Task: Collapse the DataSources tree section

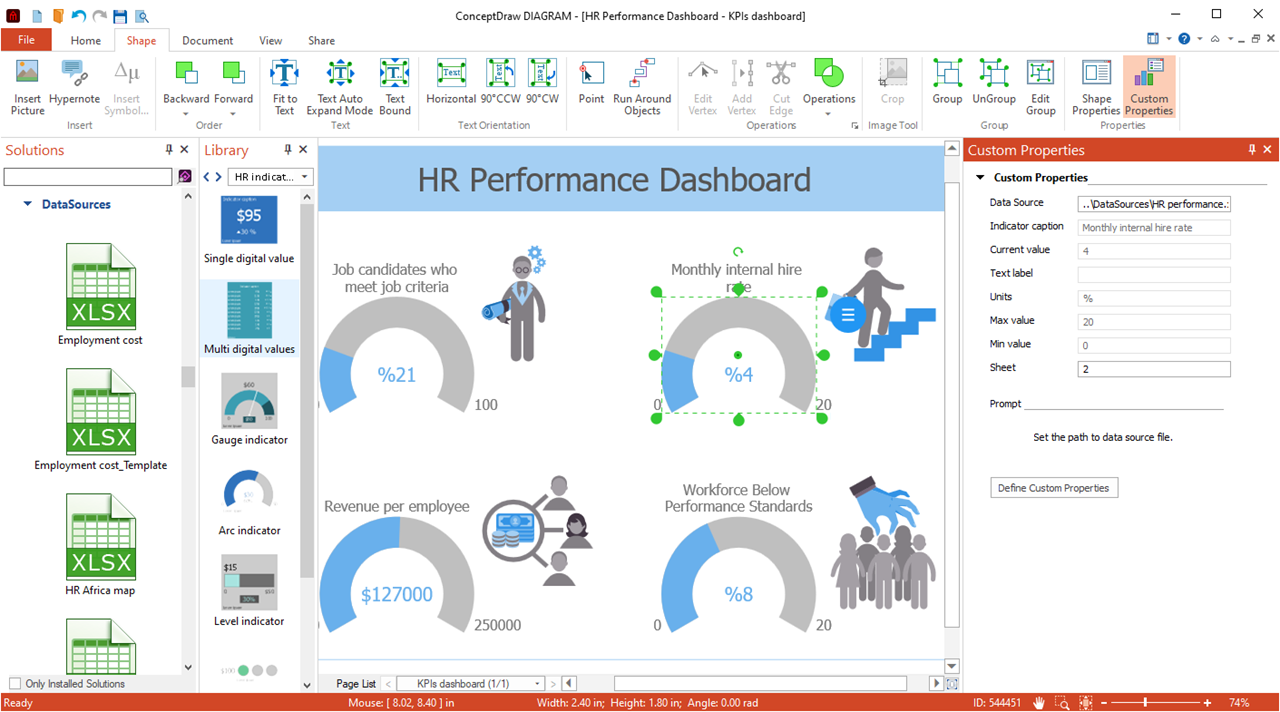Action: pos(28,204)
